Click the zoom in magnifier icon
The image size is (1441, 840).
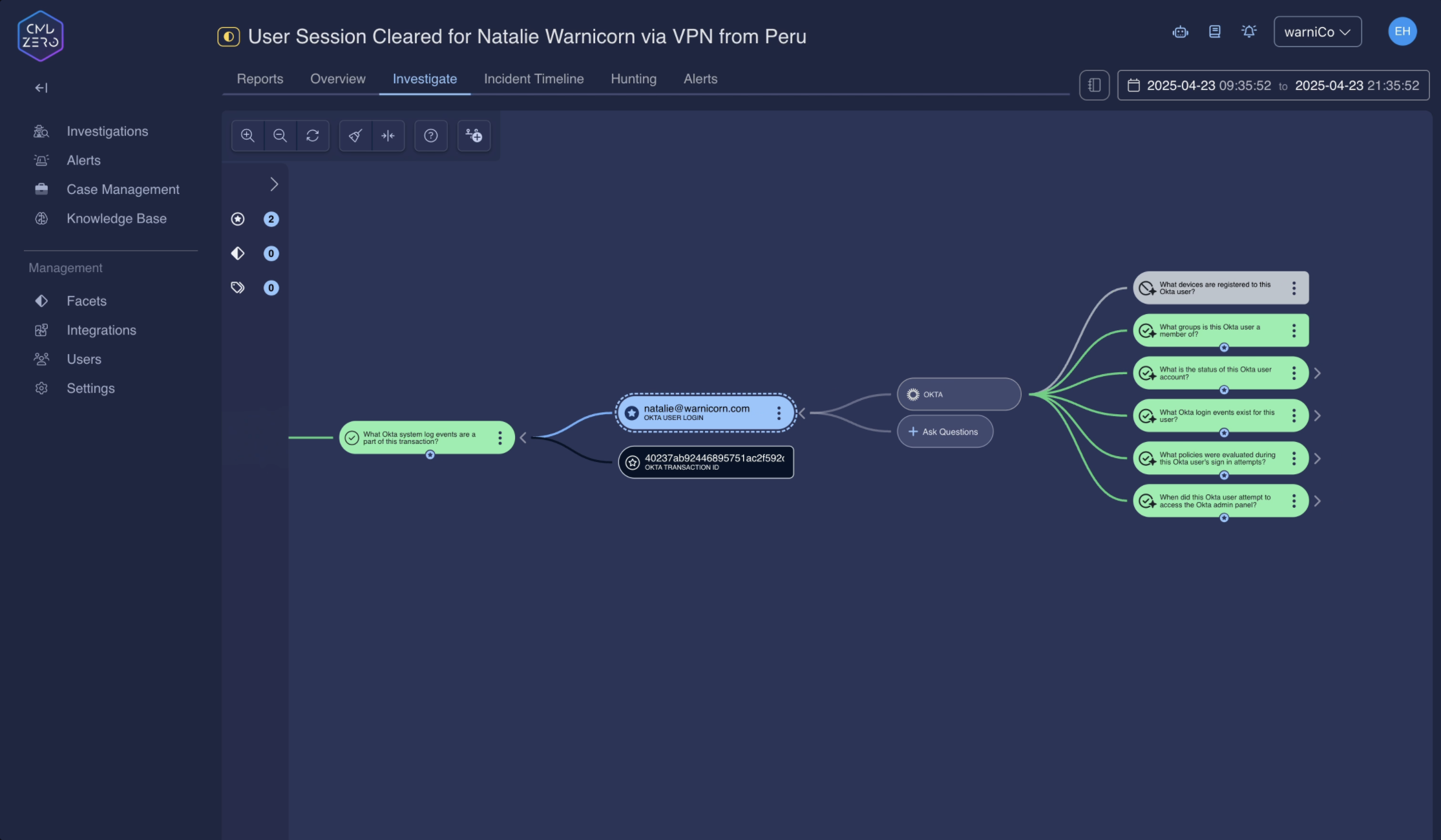(247, 136)
